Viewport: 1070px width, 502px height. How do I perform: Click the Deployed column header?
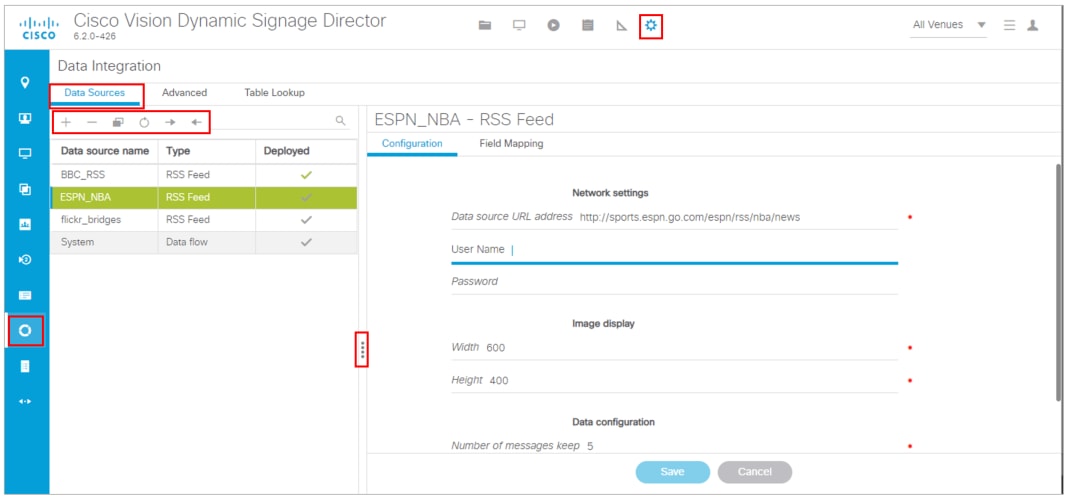tap(306, 151)
